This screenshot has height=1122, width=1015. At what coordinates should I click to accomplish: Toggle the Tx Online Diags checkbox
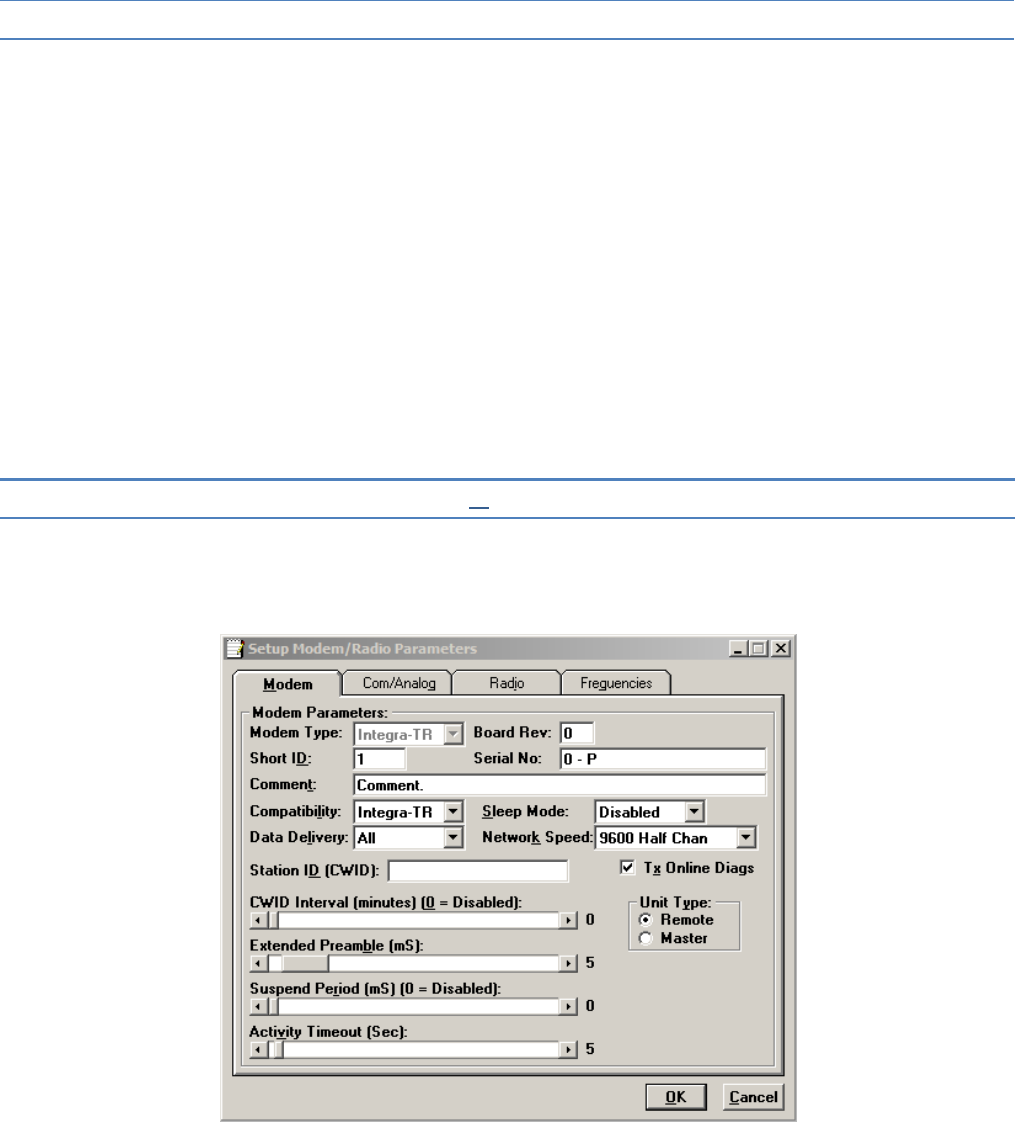click(627, 867)
